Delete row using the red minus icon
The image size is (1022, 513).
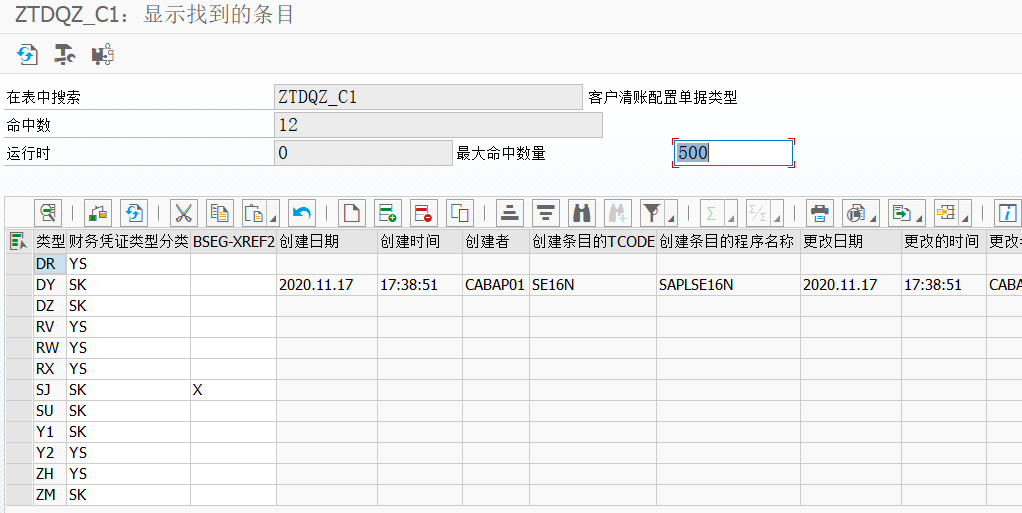point(424,213)
